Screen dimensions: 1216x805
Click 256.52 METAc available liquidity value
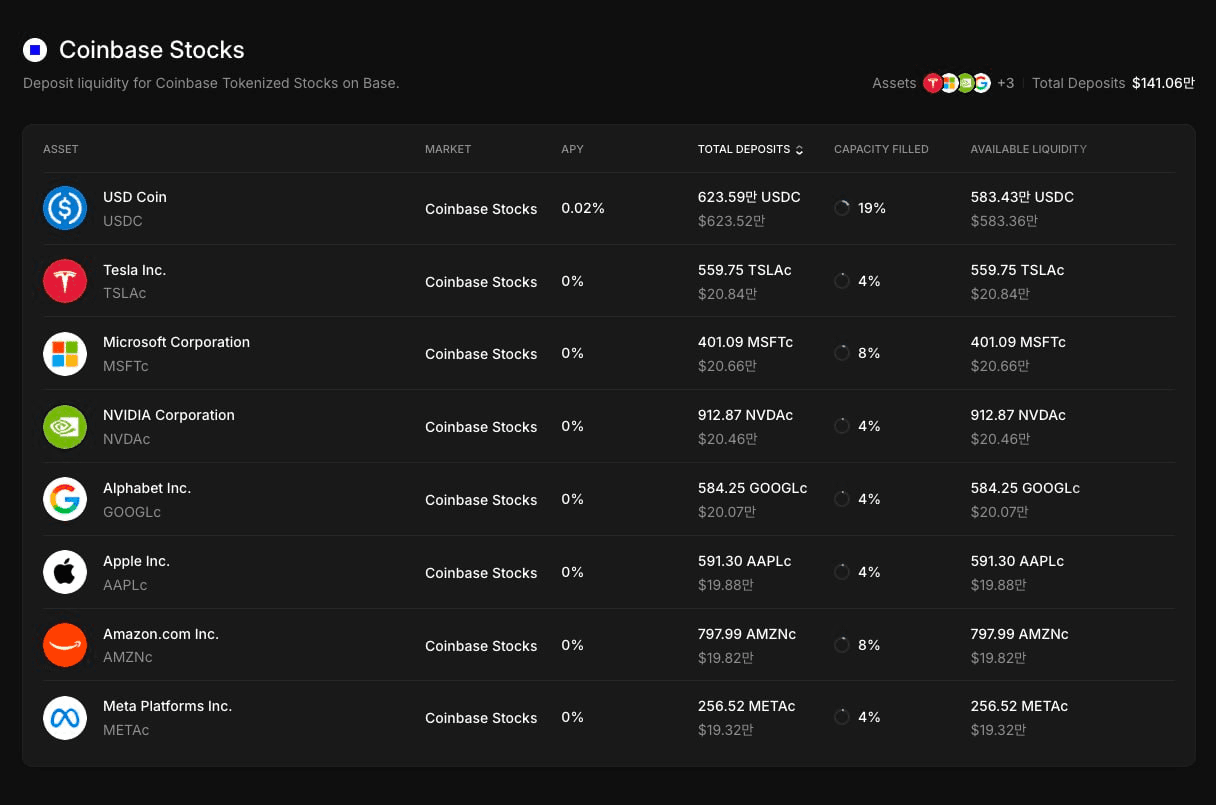1019,706
